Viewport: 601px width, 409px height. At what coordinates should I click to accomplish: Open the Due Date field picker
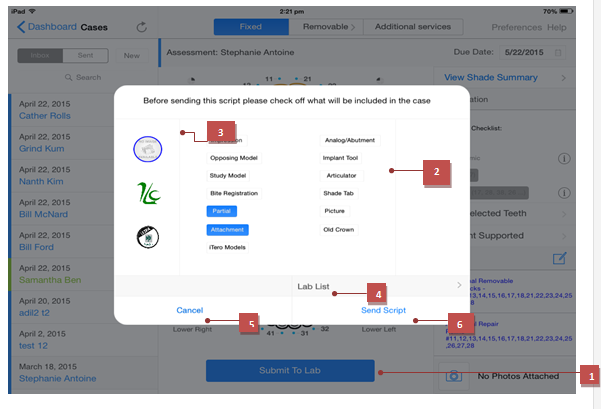(x=533, y=53)
